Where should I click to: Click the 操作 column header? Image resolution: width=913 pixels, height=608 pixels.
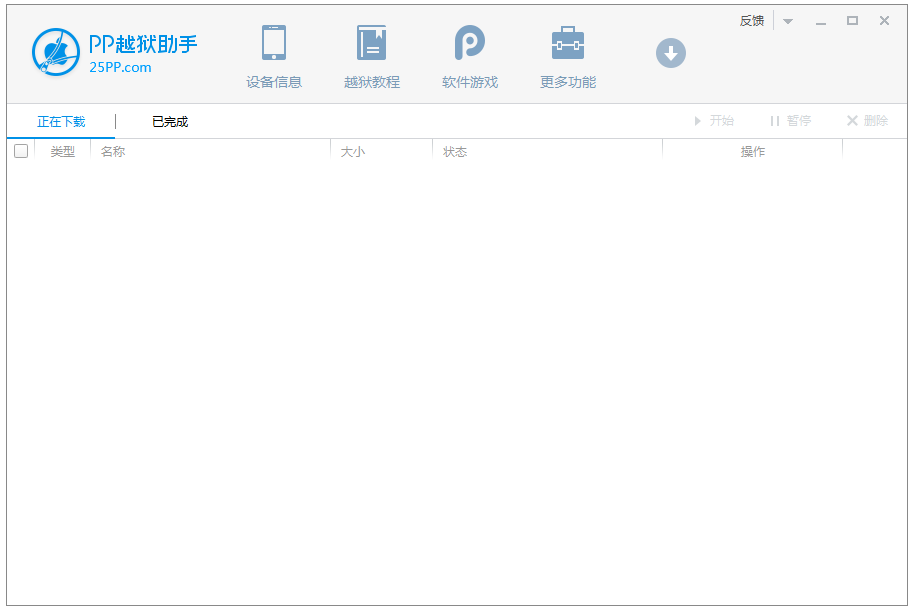(753, 152)
